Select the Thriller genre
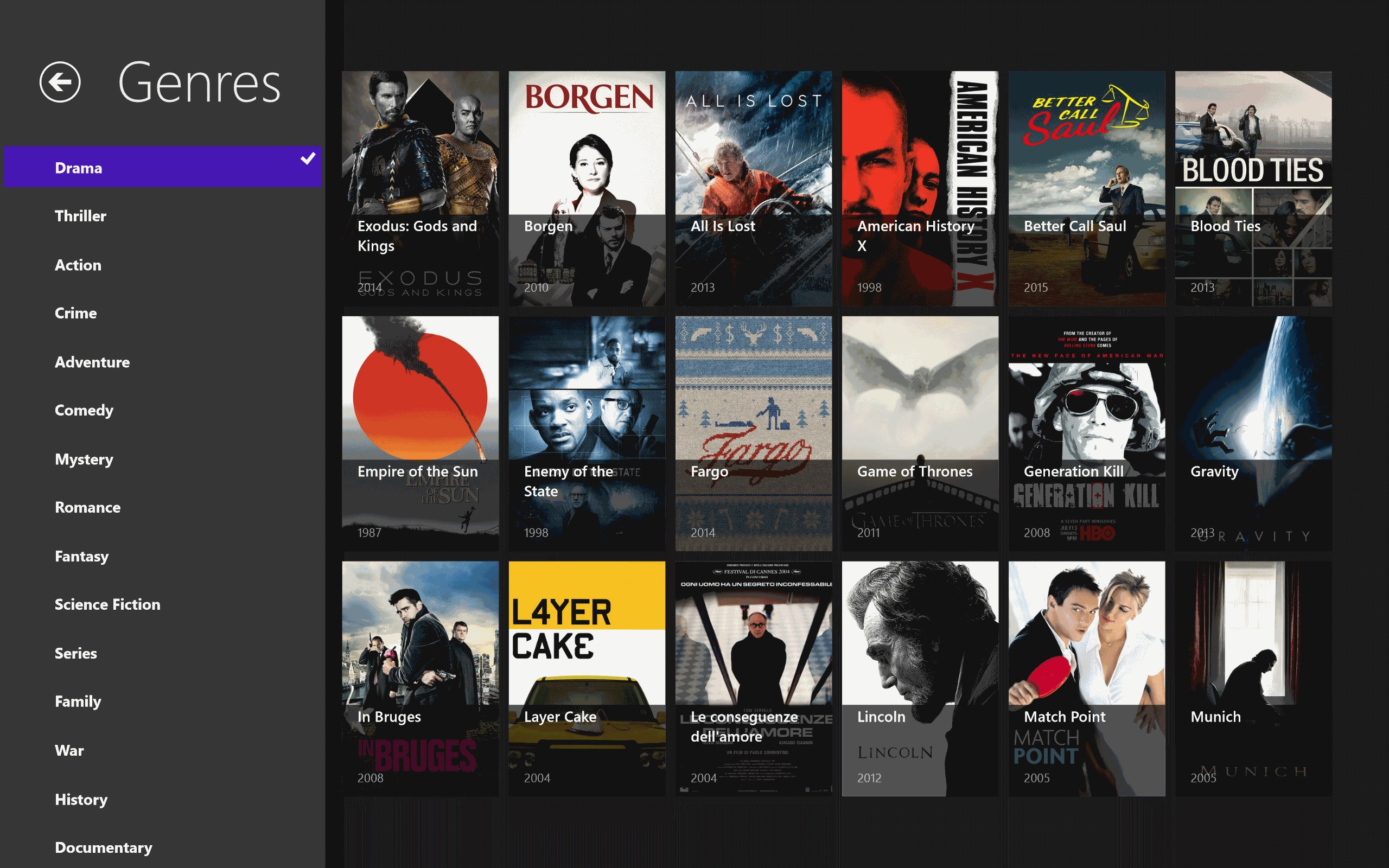 pos(80,216)
